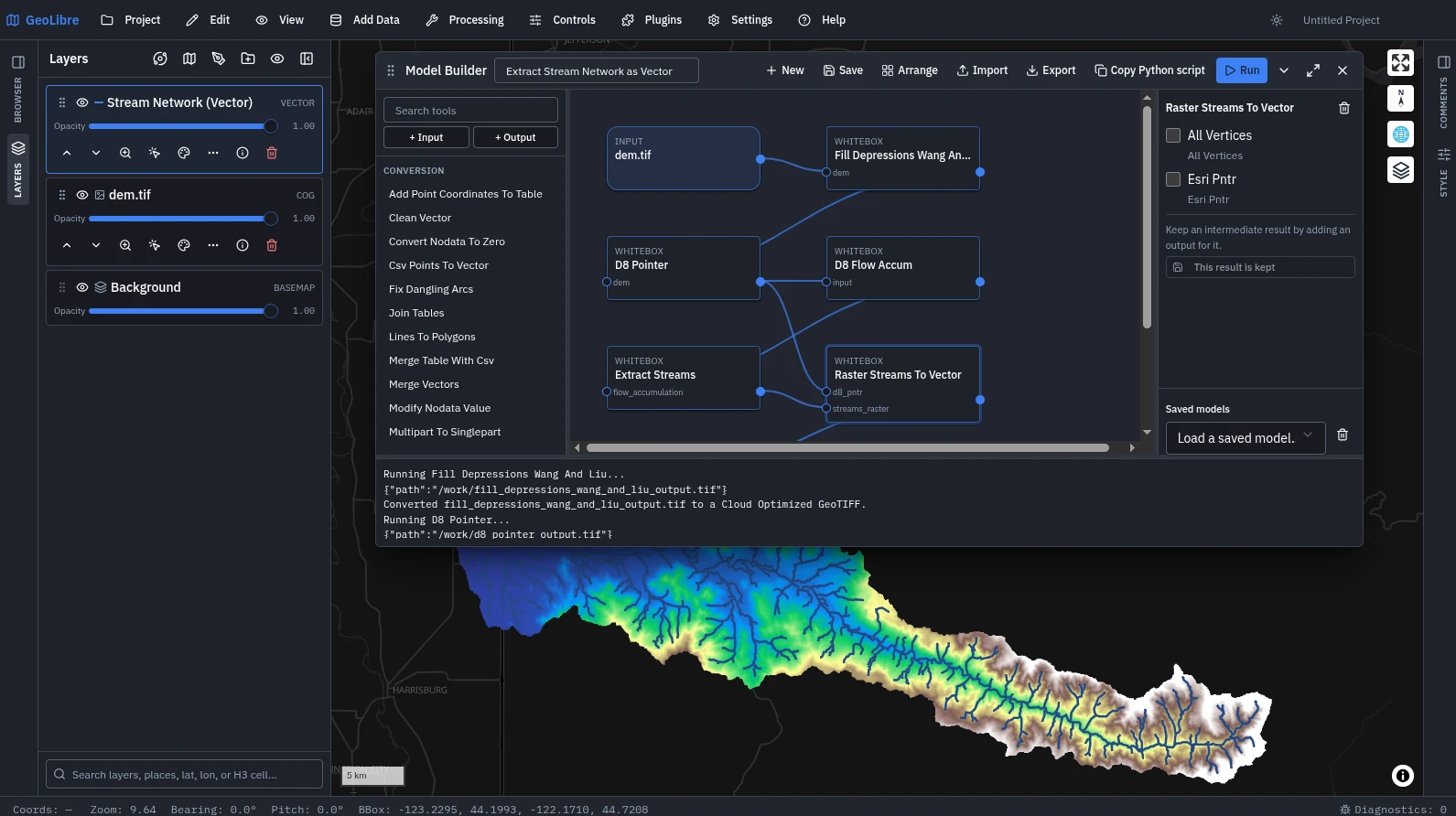
Task: Open the View menu
Action: click(280, 20)
